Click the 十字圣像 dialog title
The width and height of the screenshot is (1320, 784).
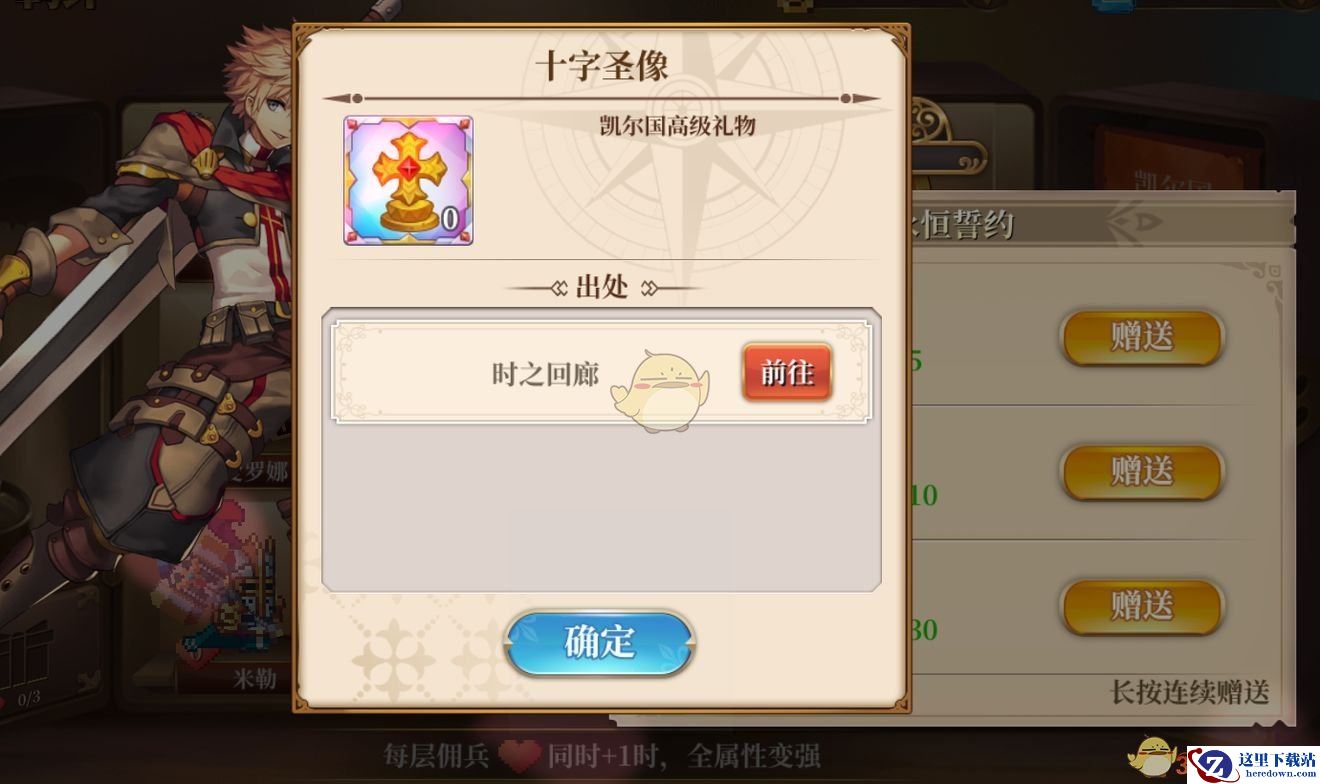601,66
